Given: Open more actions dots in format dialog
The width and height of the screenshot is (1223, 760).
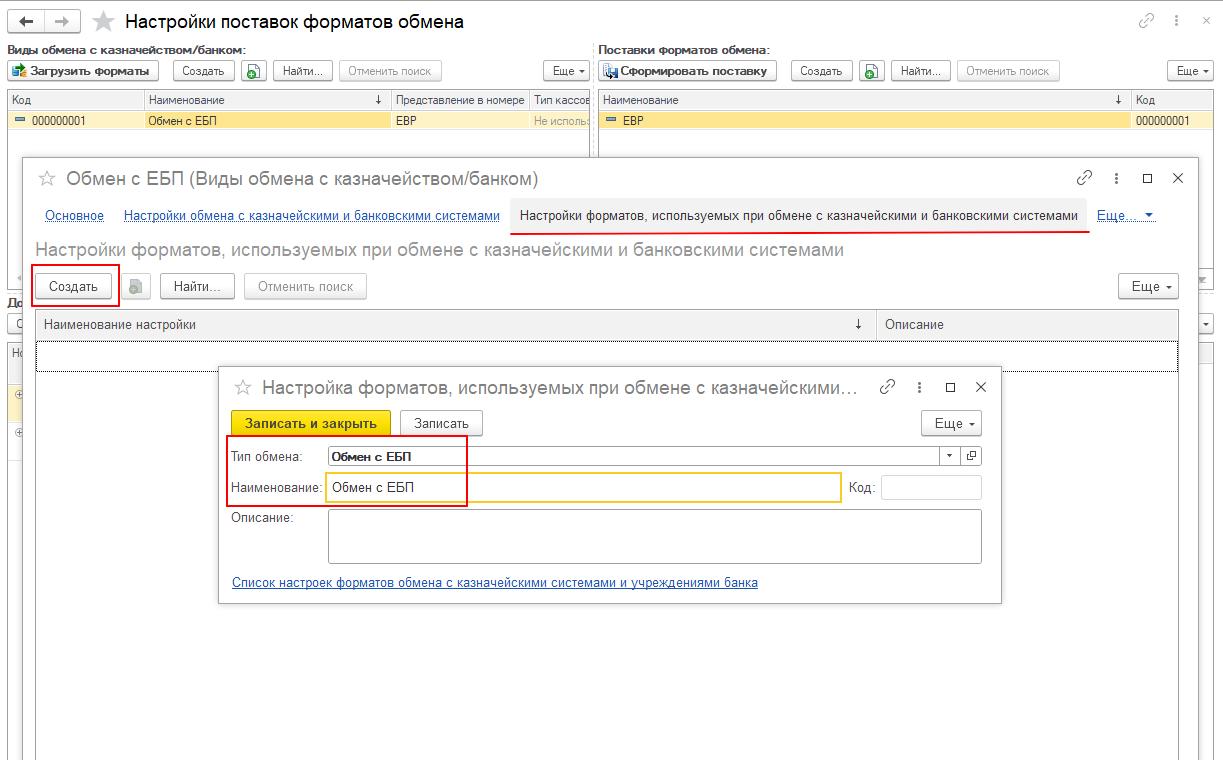Looking at the screenshot, I should point(918,387).
